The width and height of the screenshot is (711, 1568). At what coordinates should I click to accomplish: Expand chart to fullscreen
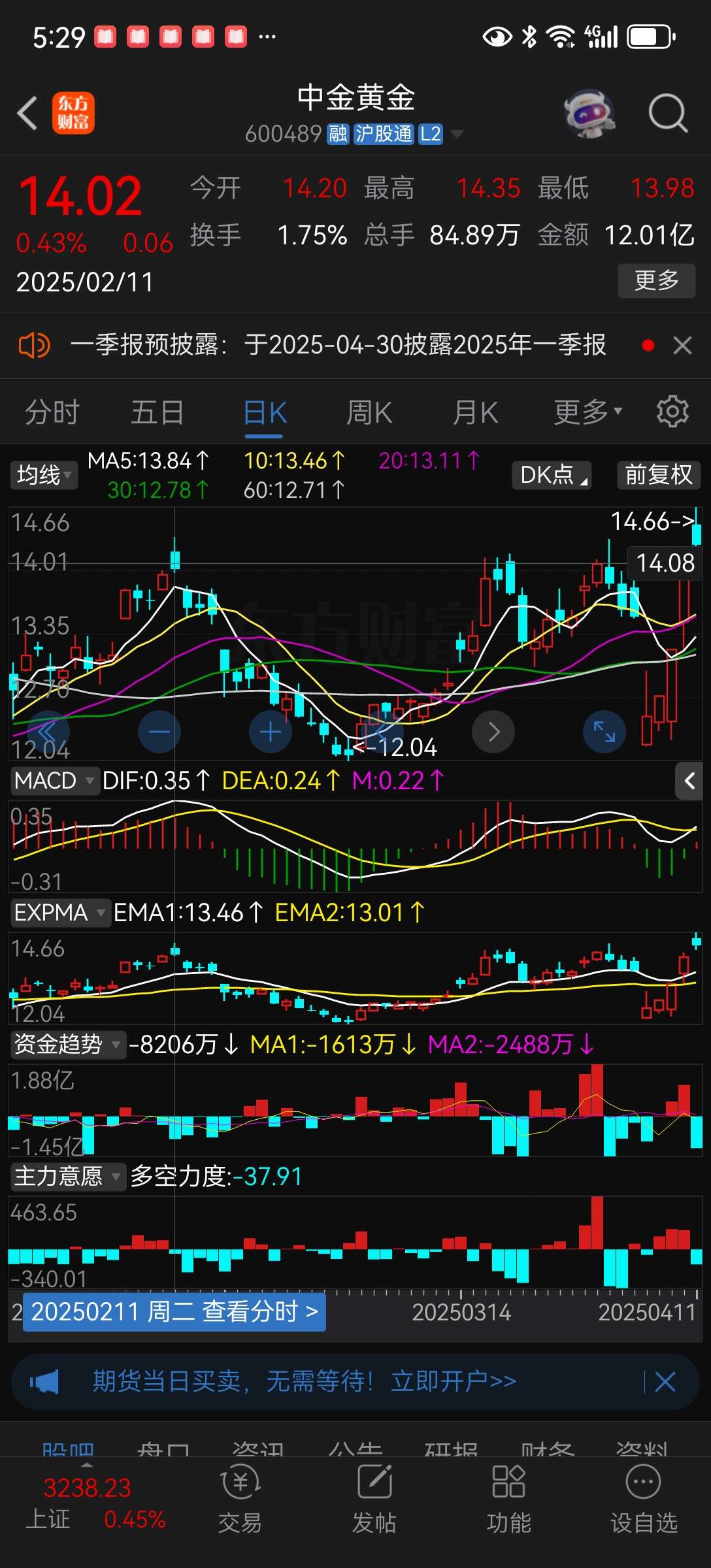pos(604,732)
